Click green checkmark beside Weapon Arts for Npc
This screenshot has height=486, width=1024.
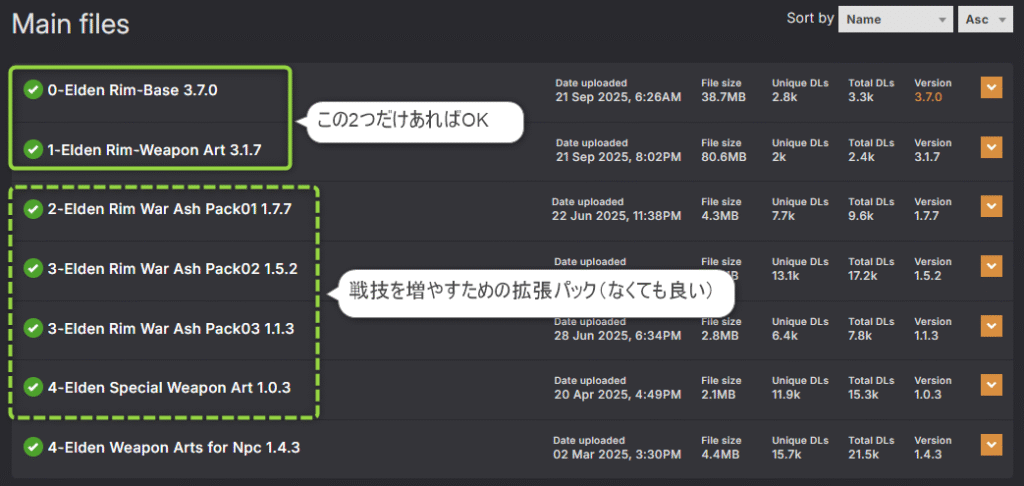(x=34, y=446)
